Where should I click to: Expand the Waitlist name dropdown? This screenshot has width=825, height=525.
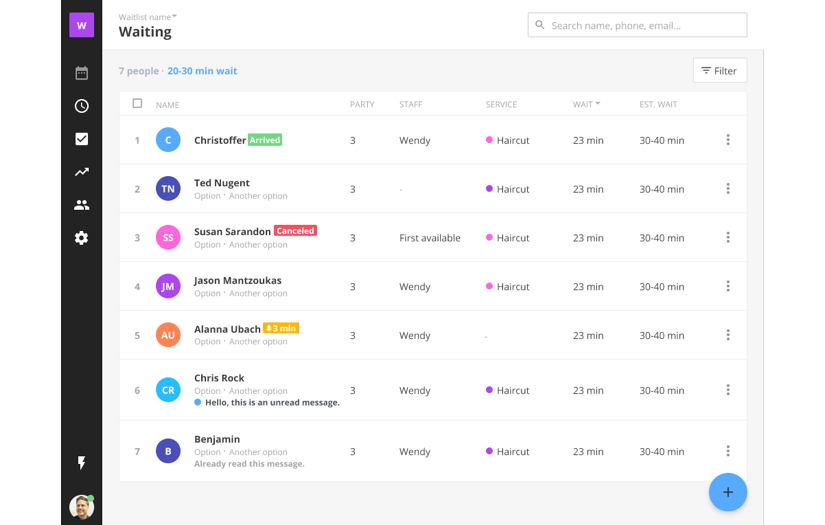[147, 17]
